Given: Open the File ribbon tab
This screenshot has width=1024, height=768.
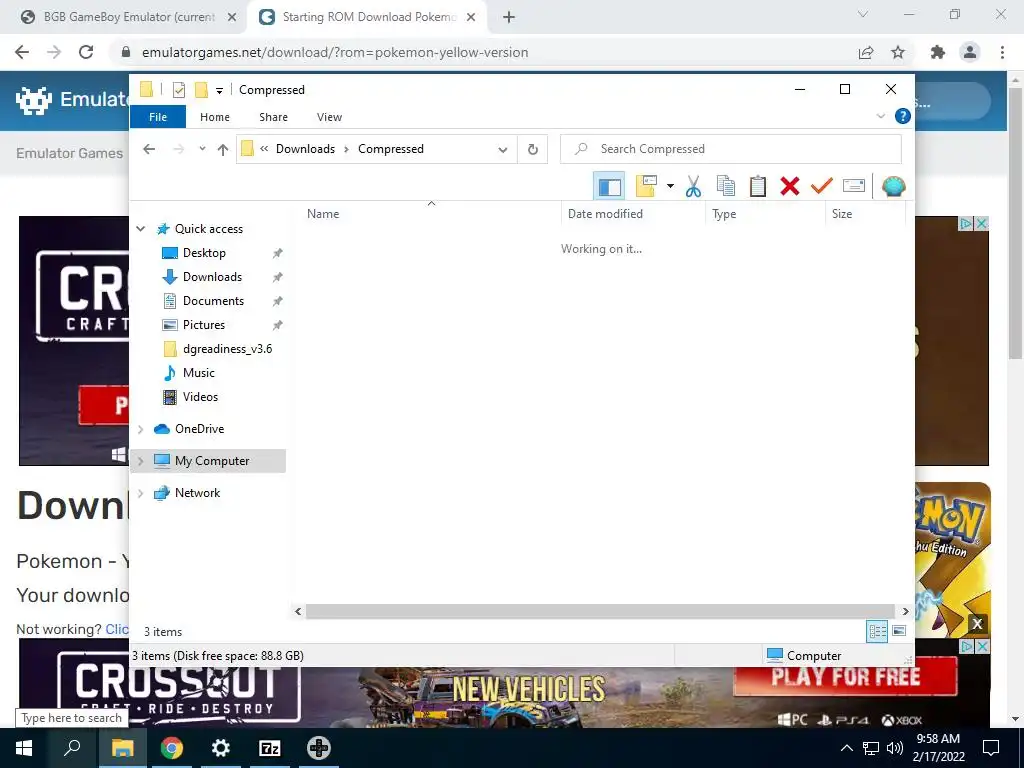Looking at the screenshot, I should pyautogui.click(x=158, y=117).
